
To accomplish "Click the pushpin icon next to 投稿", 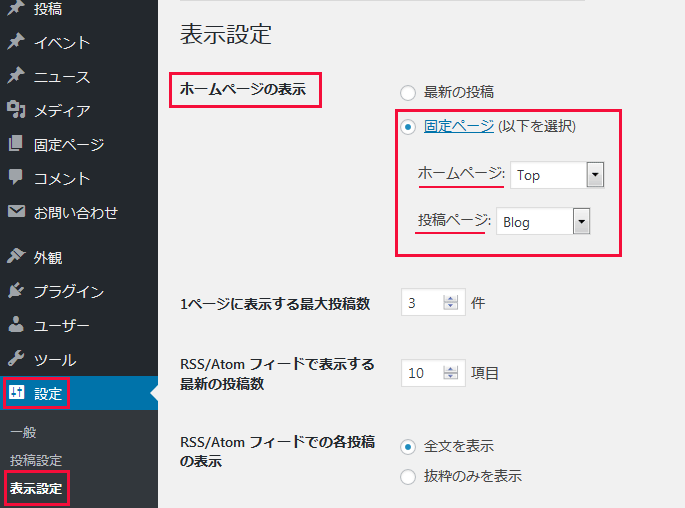I will (x=15, y=9).
